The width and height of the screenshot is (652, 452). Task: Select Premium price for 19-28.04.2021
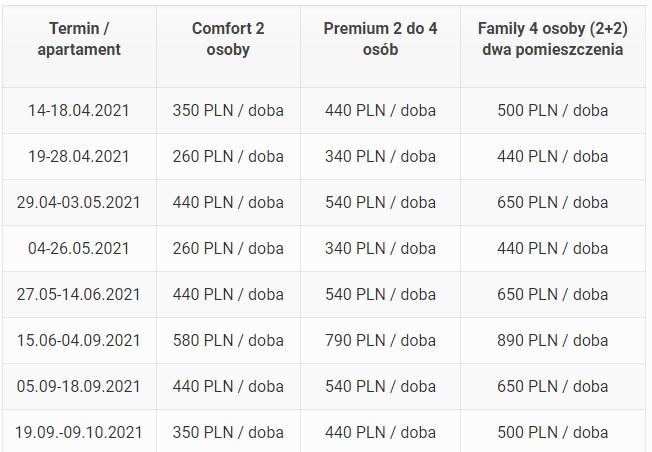[x=380, y=157]
